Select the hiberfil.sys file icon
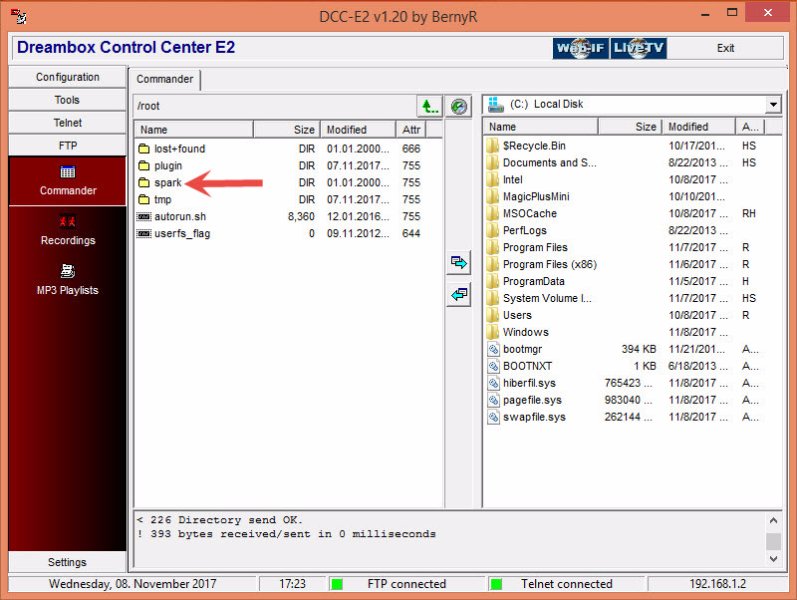 [x=493, y=383]
